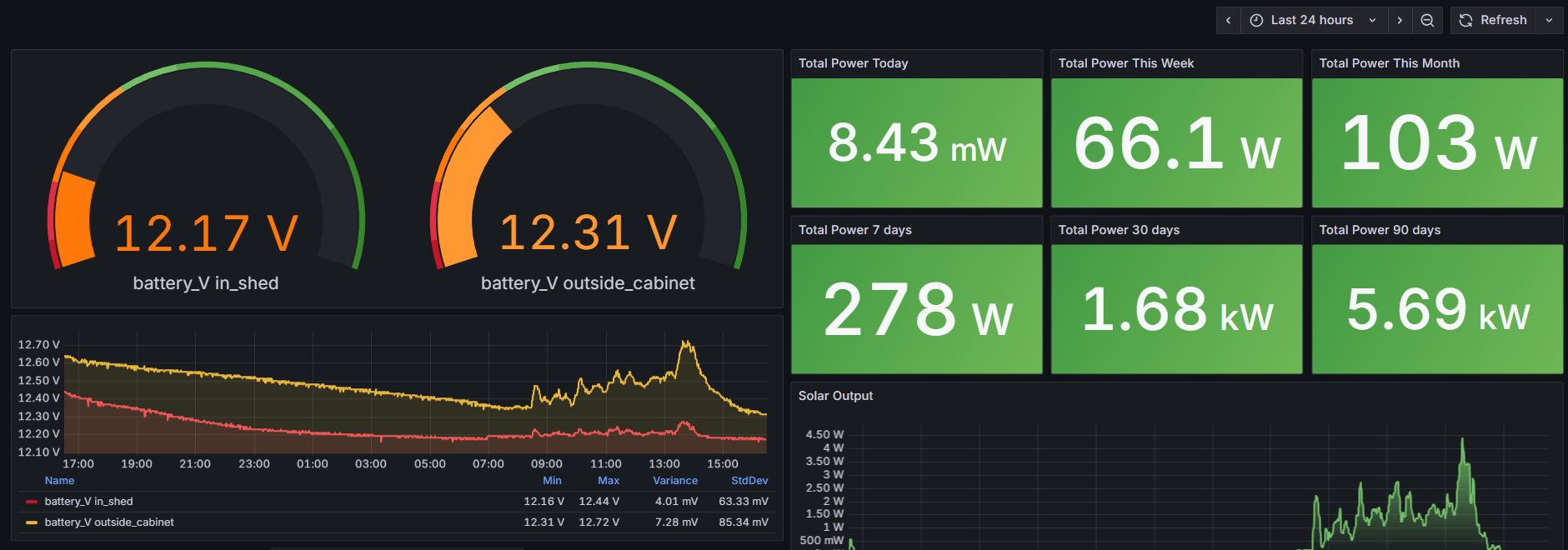Click the 1.68 kW stat value
Screen dimensions: 1568x550
pos(1177,310)
